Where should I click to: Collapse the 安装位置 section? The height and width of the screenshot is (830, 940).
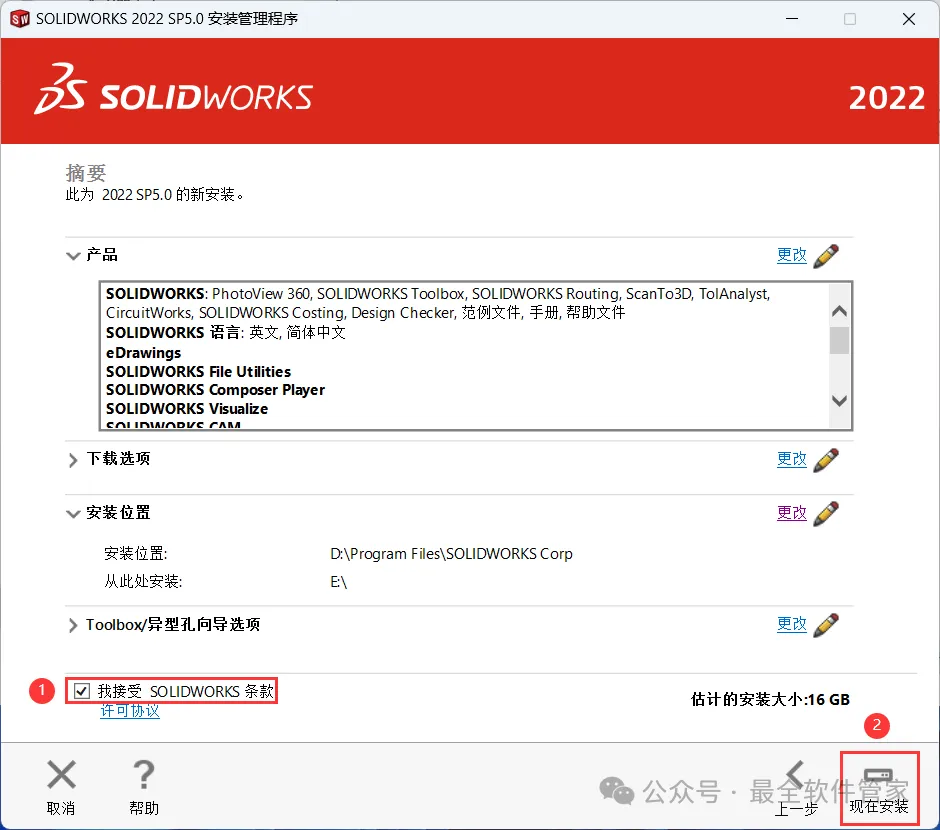click(73, 514)
